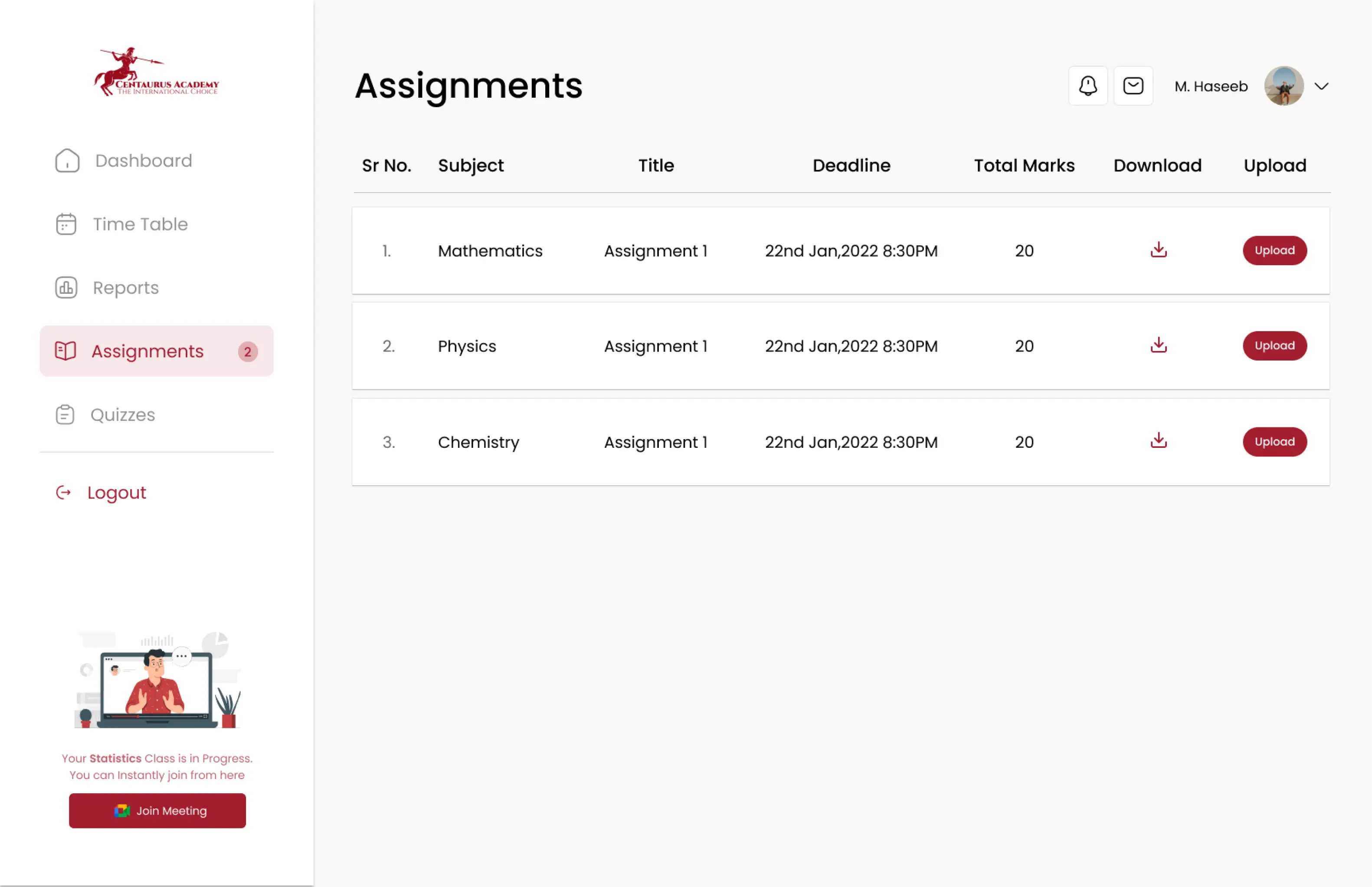Image resolution: width=1372 pixels, height=887 pixels.
Task: Open the Reports section label
Action: click(x=125, y=287)
